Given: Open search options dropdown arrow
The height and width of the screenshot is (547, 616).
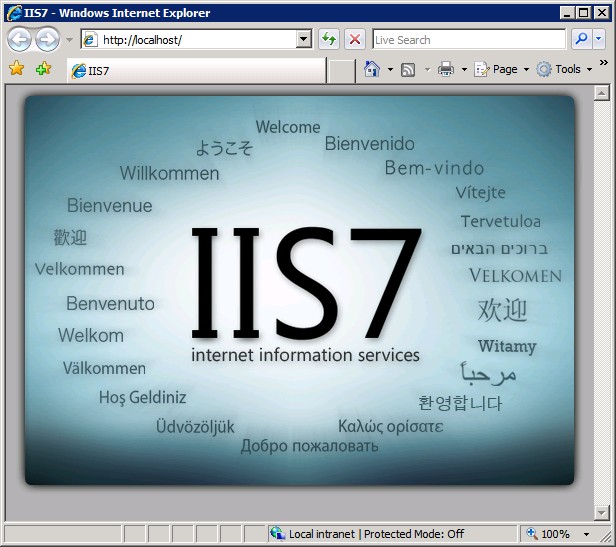Looking at the screenshot, I should 599,39.
